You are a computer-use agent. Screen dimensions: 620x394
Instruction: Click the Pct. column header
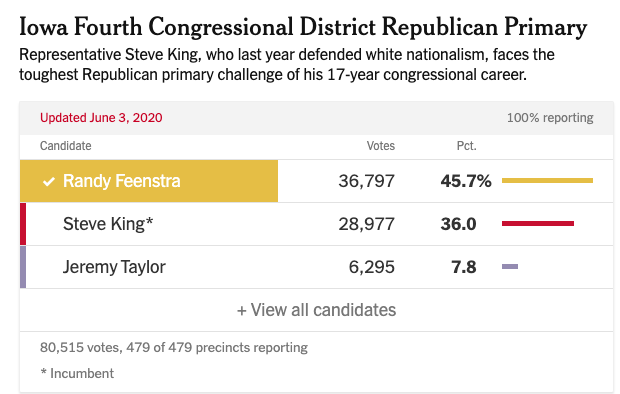(467, 146)
